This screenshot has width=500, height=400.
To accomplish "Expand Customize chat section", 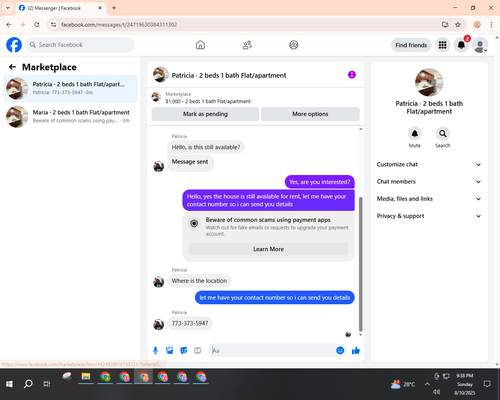I will (x=429, y=164).
